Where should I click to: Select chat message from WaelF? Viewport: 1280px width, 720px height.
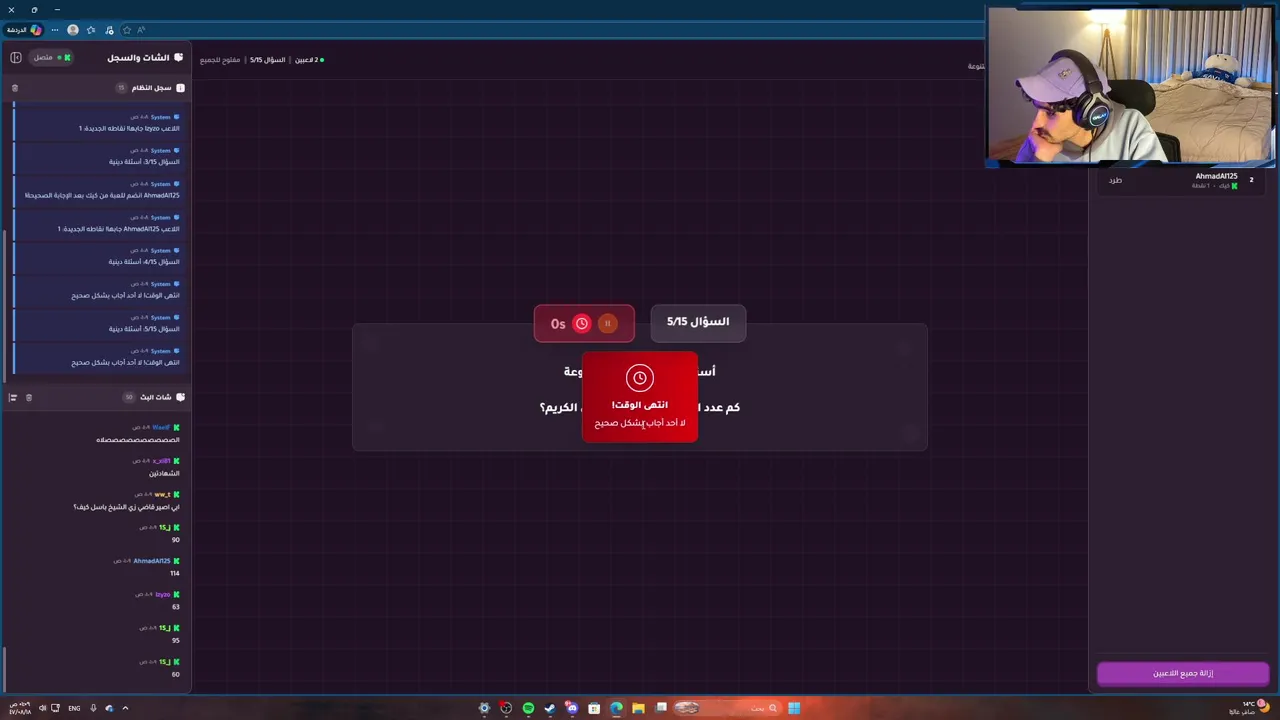(x=98, y=433)
